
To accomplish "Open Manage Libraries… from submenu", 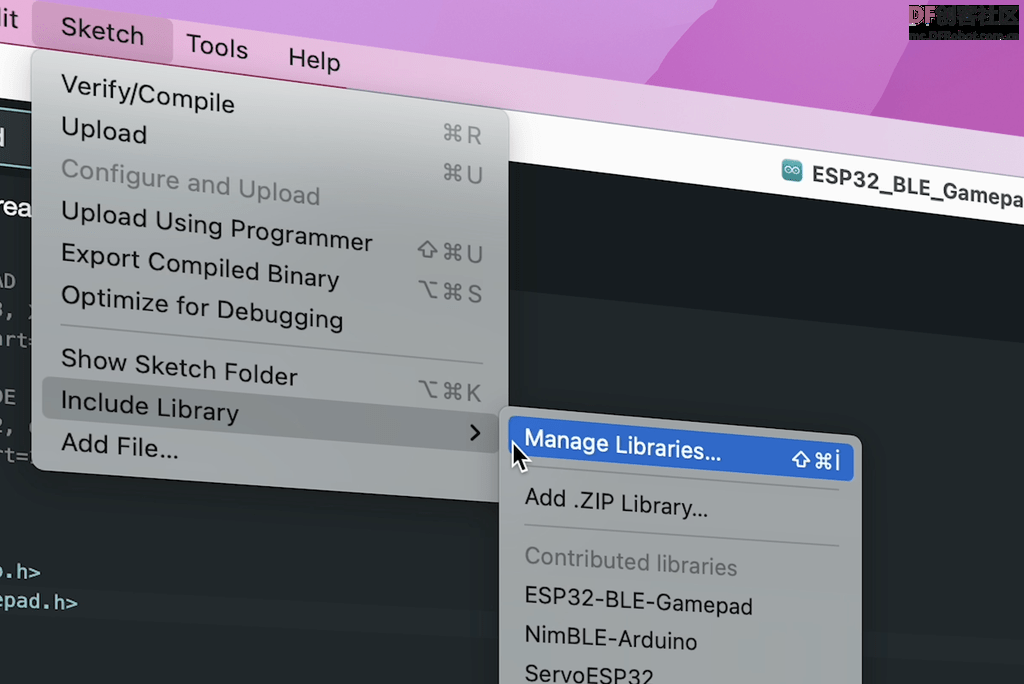I will pos(681,449).
